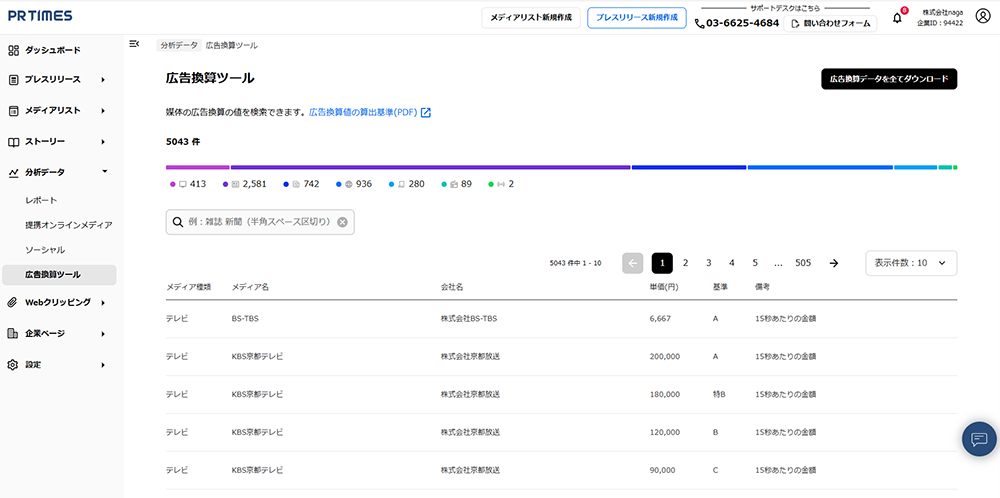
Task: Click the settings gear icon in the sidebar
Action: point(13,365)
